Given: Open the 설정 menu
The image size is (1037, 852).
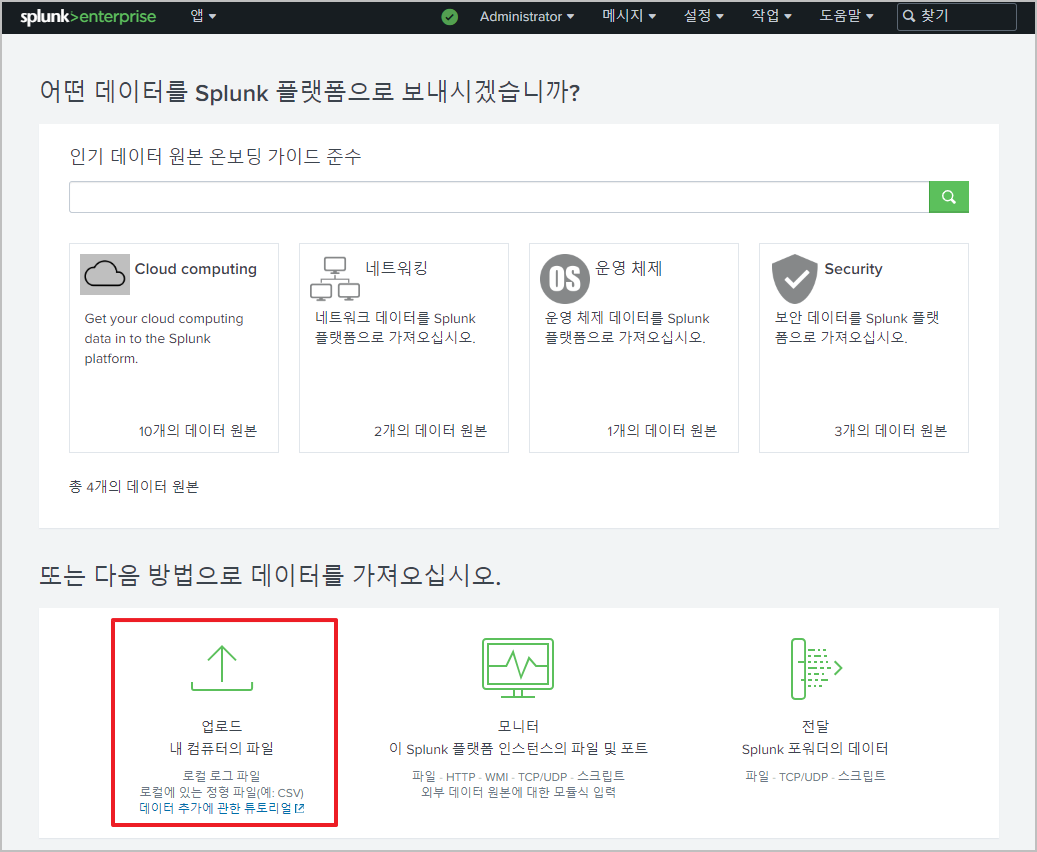Looking at the screenshot, I should tap(703, 16).
